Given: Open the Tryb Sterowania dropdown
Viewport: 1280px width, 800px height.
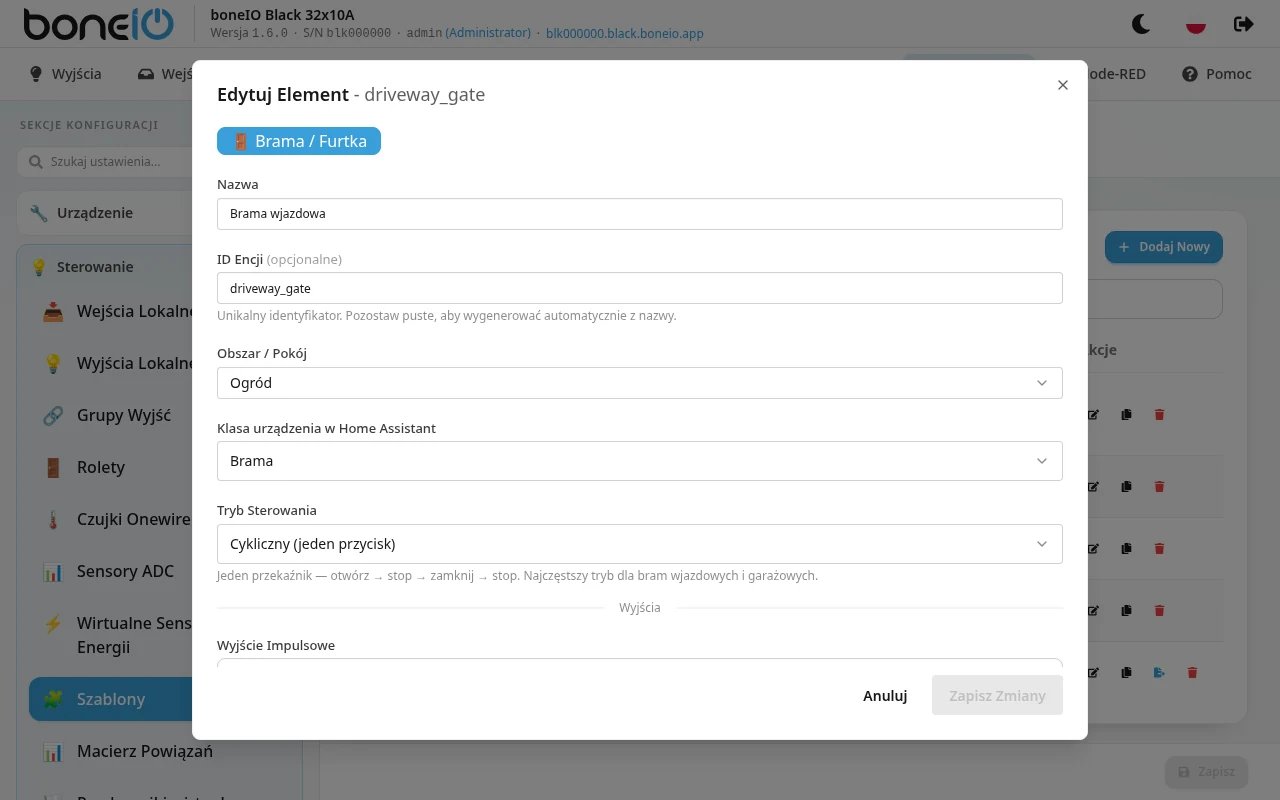Looking at the screenshot, I should pyautogui.click(x=640, y=544).
